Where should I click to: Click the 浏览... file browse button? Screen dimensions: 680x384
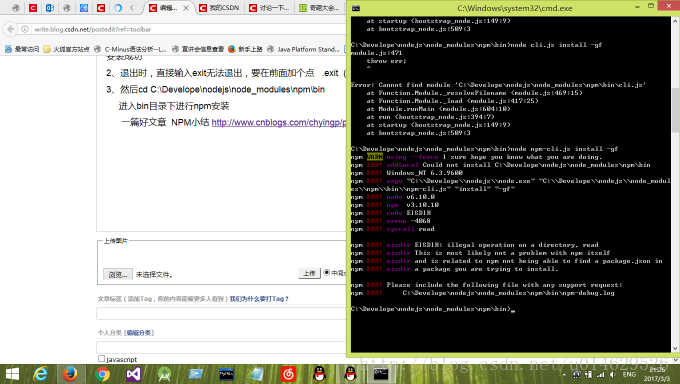click(118, 274)
